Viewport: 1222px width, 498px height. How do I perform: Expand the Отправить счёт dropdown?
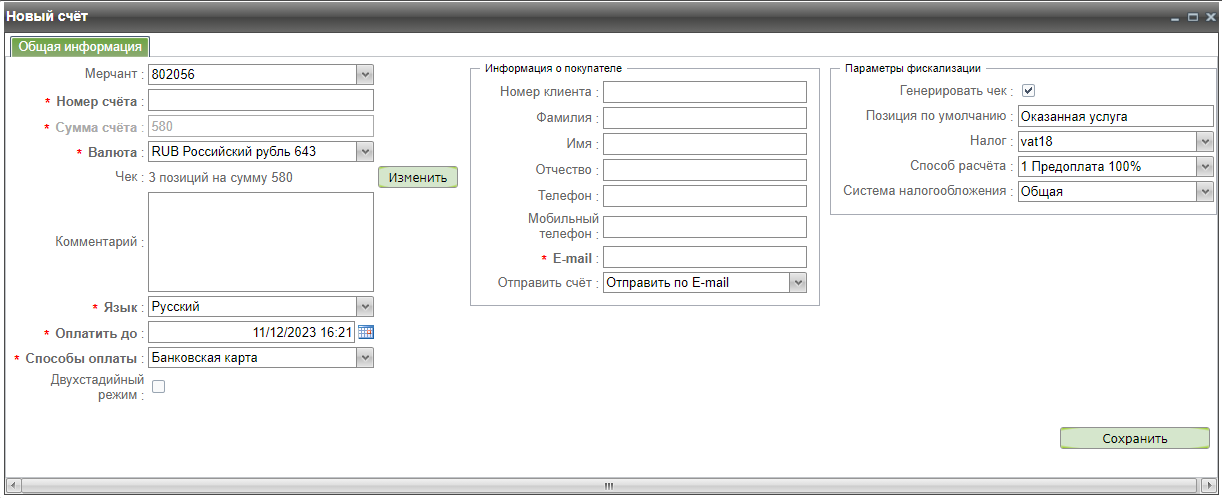click(x=797, y=283)
